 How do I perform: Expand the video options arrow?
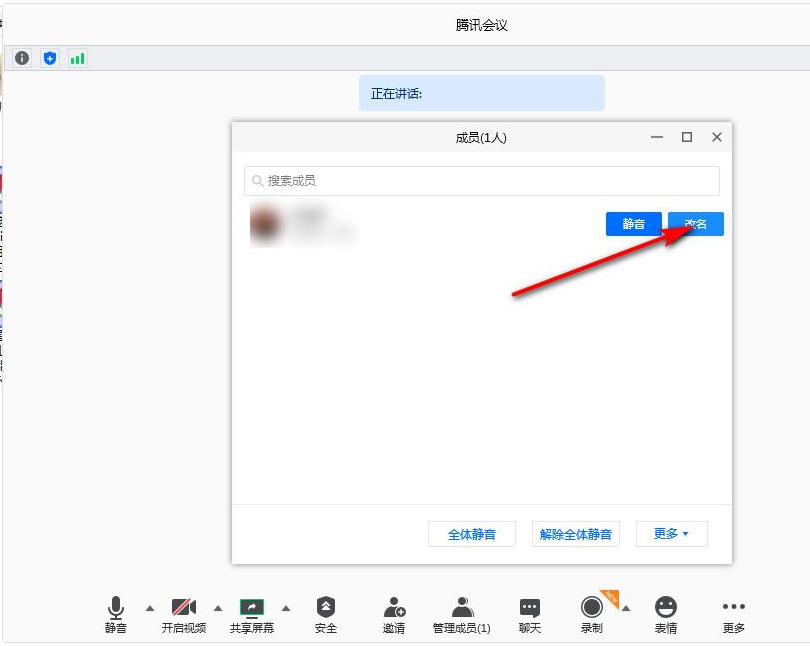point(218,608)
